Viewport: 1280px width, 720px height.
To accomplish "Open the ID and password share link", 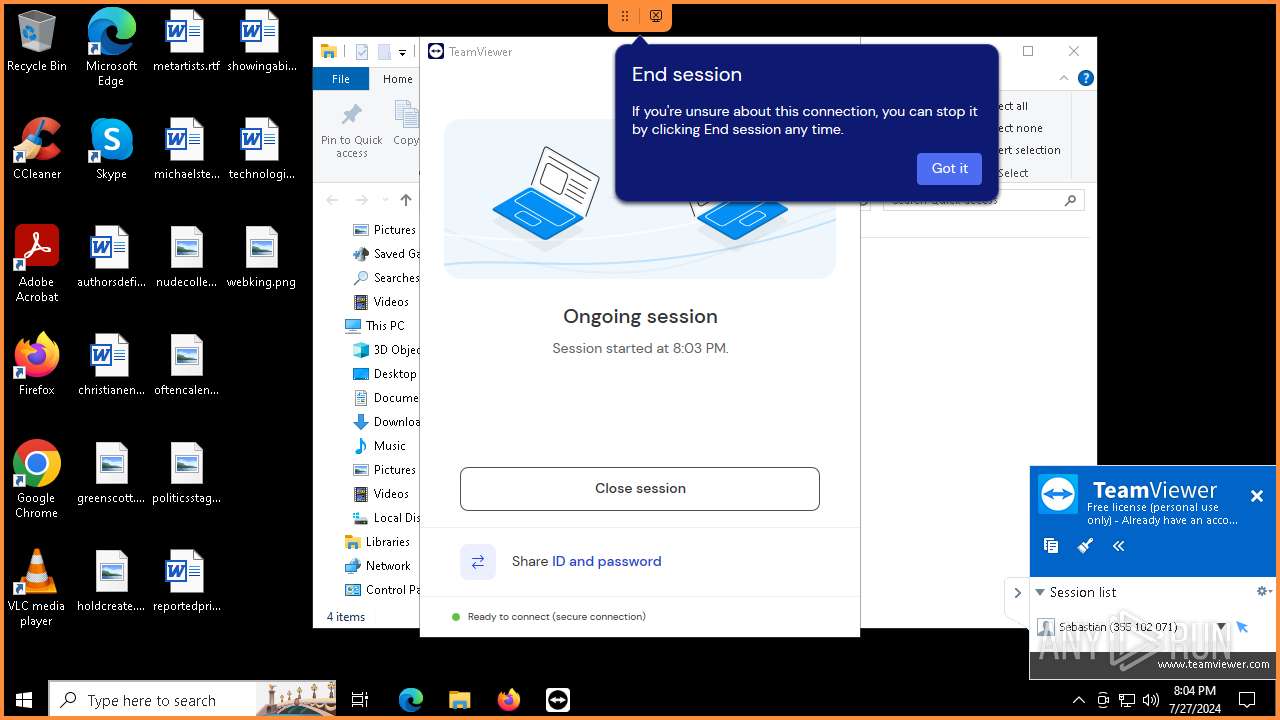I will [x=607, y=561].
